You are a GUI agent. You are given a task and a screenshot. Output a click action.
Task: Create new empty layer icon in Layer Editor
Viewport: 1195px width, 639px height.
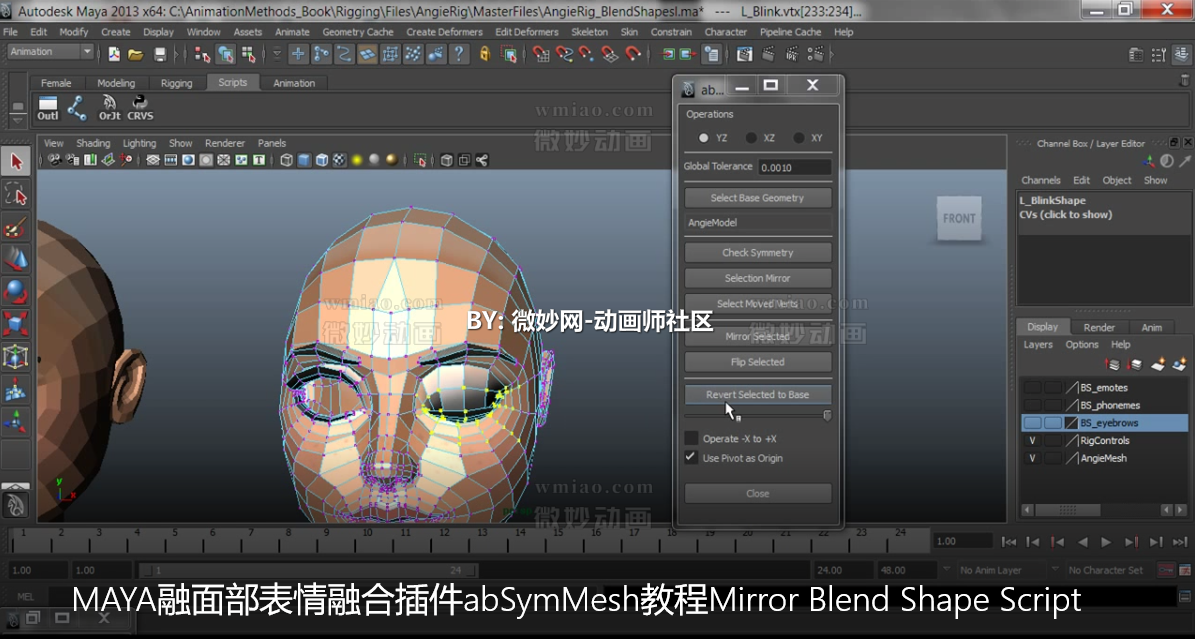(x=1158, y=364)
